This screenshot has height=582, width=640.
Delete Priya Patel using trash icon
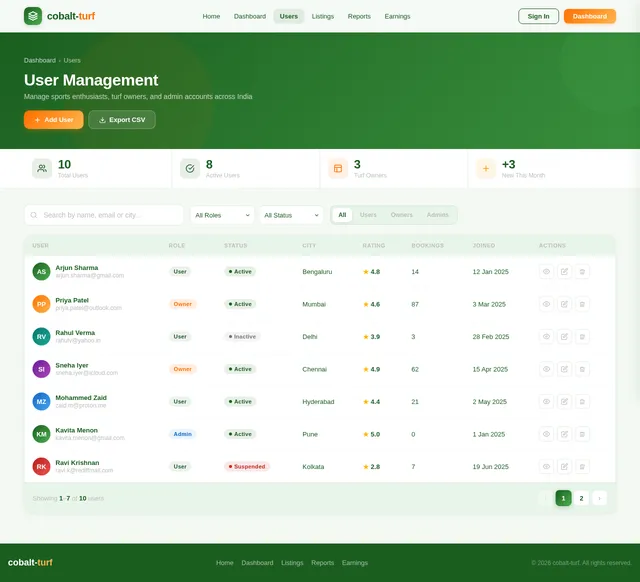pos(582,304)
